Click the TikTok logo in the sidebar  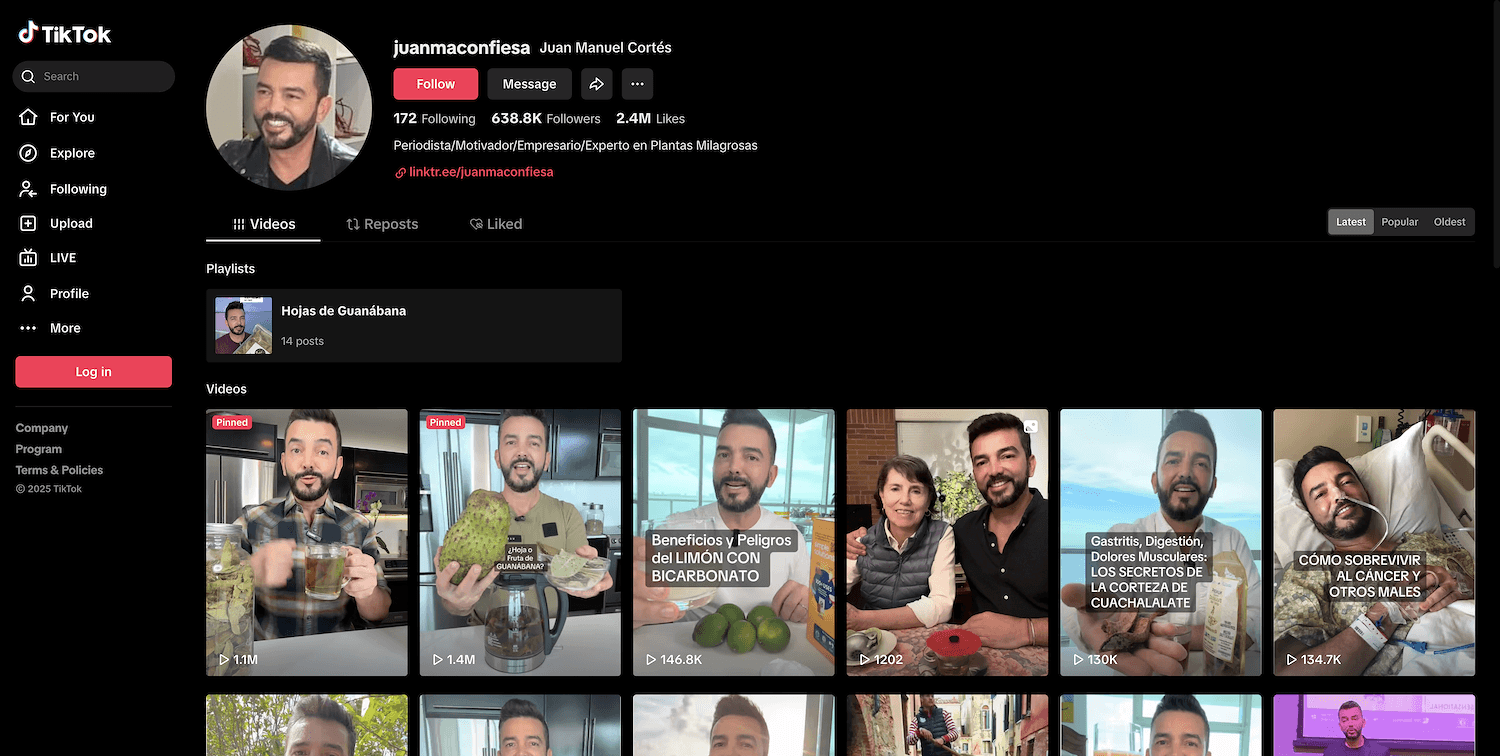(65, 34)
